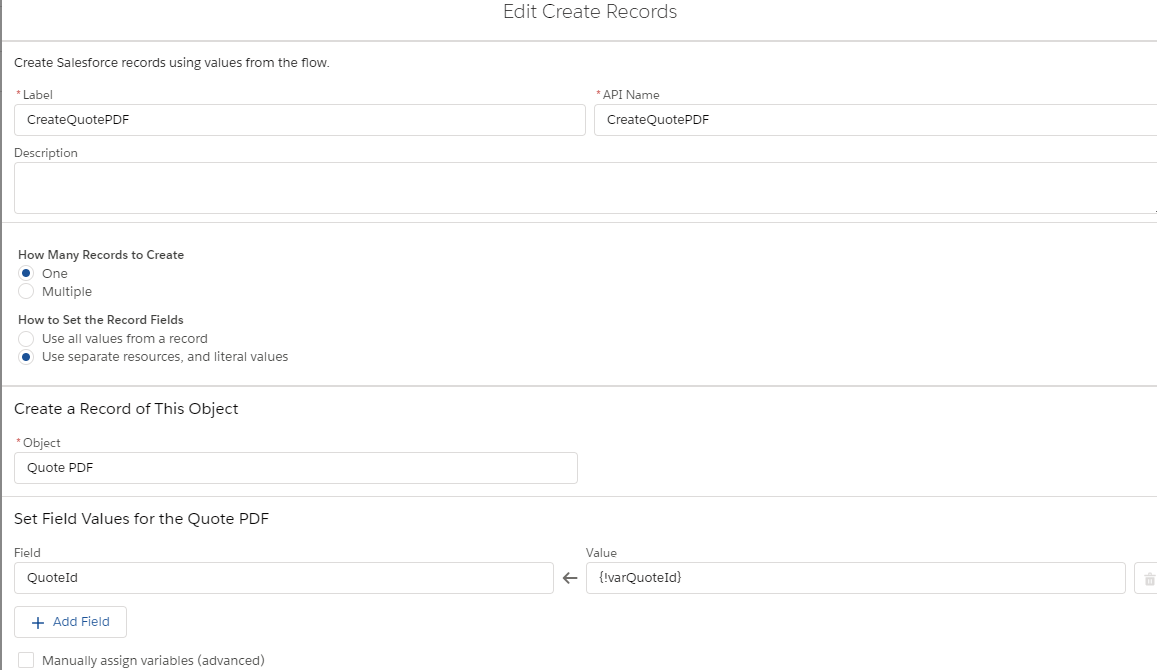
Task: Click into the Label text box
Action: point(299,120)
